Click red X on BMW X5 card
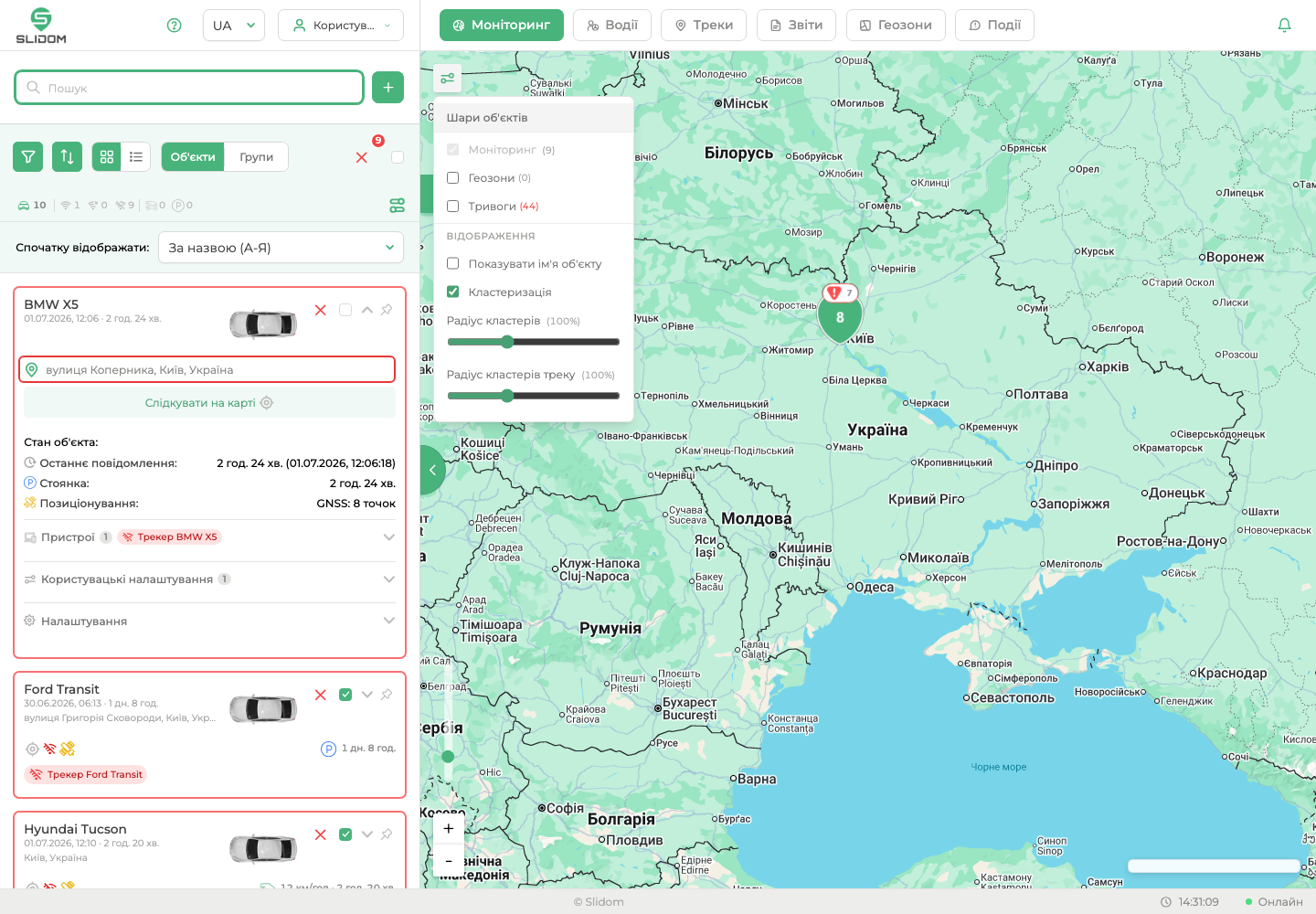The image size is (1316, 914). tap(321, 310)
